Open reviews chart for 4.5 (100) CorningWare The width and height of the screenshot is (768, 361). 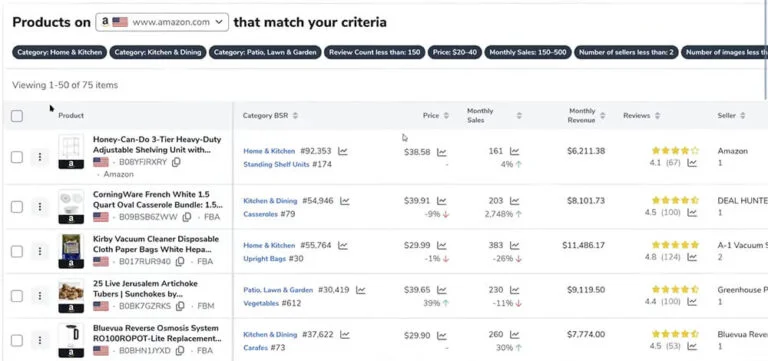click(692, 213)
